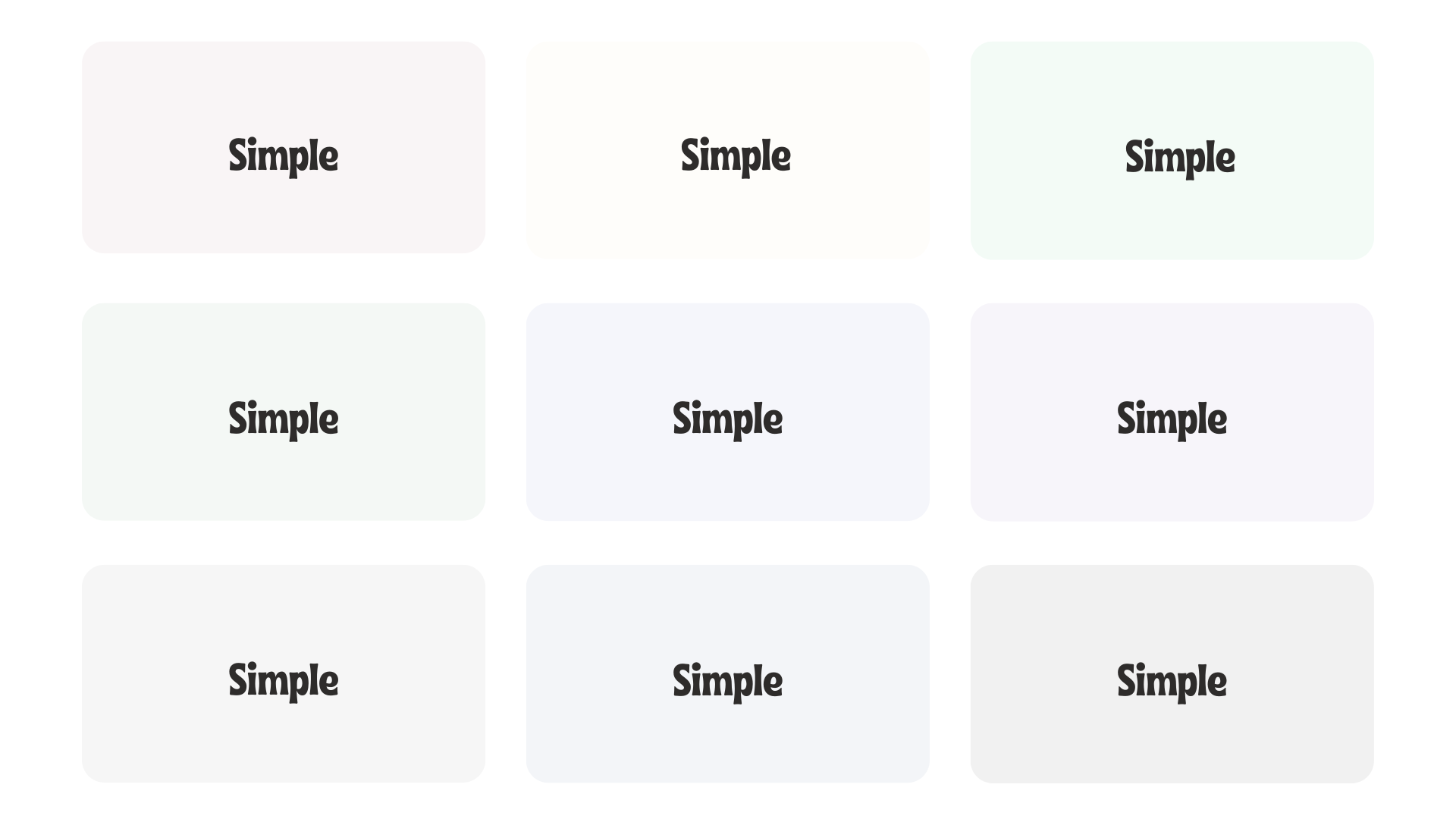
Task: Click Simple heading on sage green card
Action: [284, 419]
